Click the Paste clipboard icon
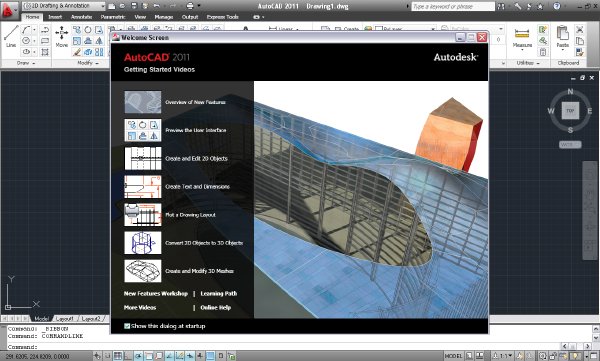 [562, 37]
